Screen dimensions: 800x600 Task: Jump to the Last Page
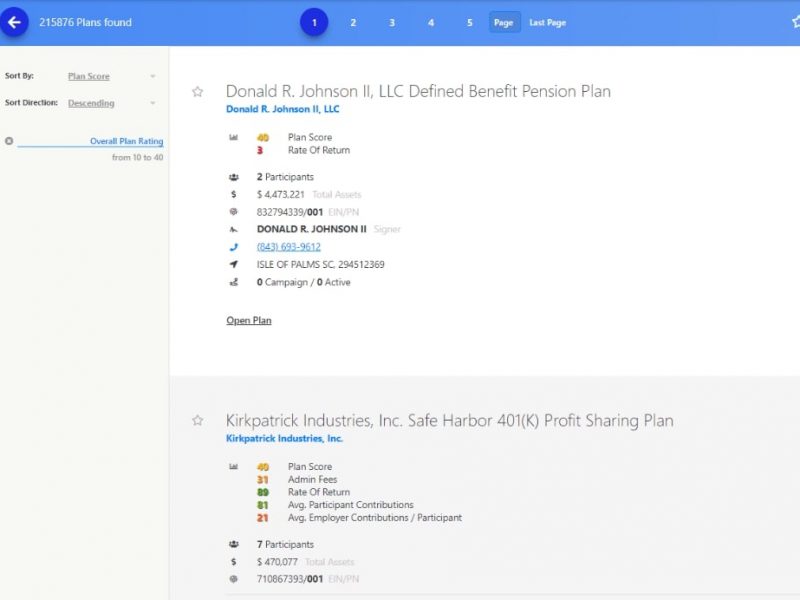pyautogui.click(x=547, y=22)
